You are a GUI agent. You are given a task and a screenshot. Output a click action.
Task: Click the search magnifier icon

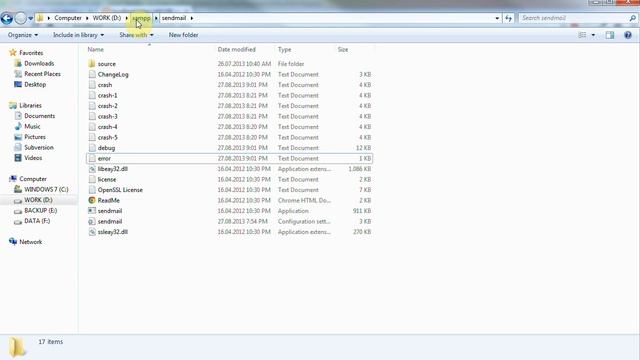633,18
